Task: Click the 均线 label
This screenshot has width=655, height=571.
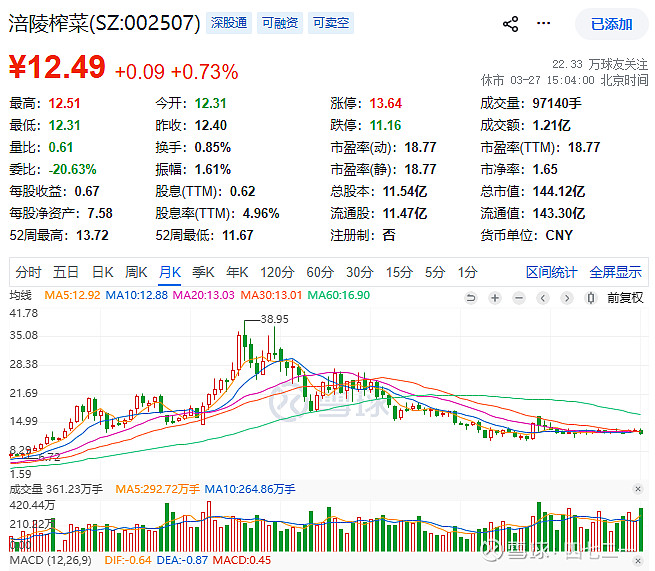Action: click(20, 295)
